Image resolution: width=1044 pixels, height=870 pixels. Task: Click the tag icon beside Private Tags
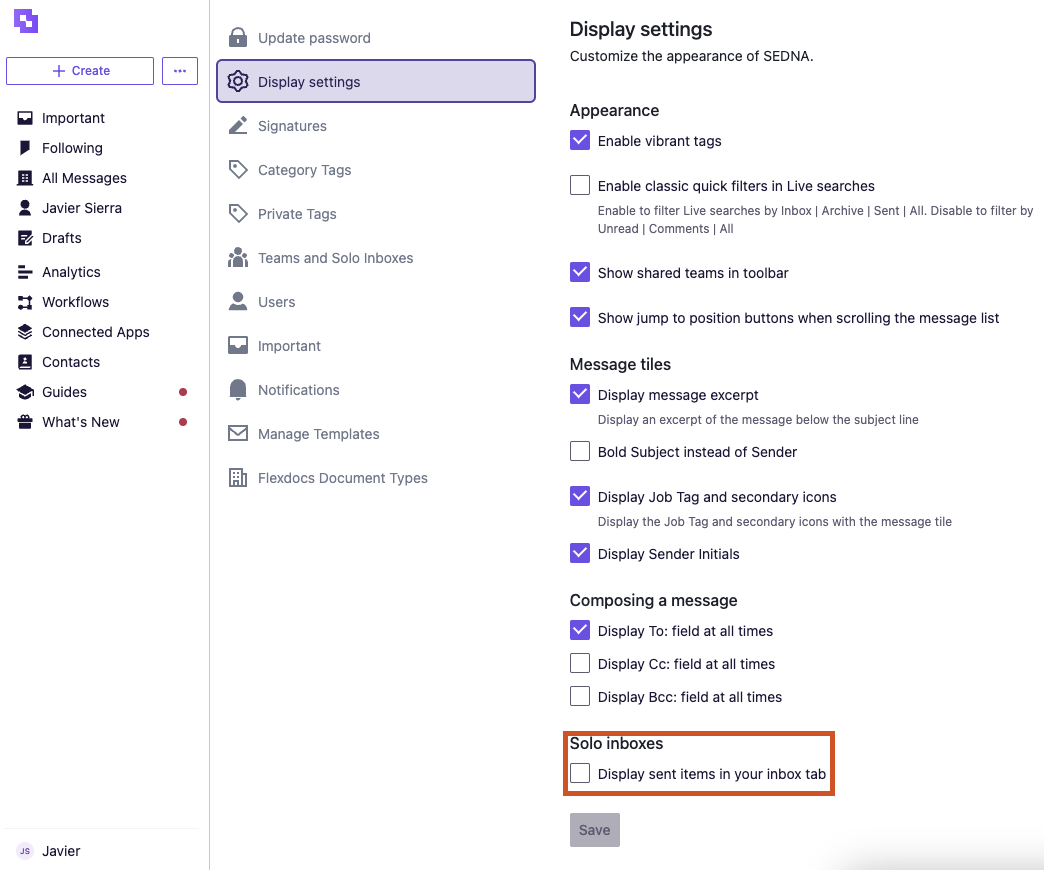pos(238,213)
